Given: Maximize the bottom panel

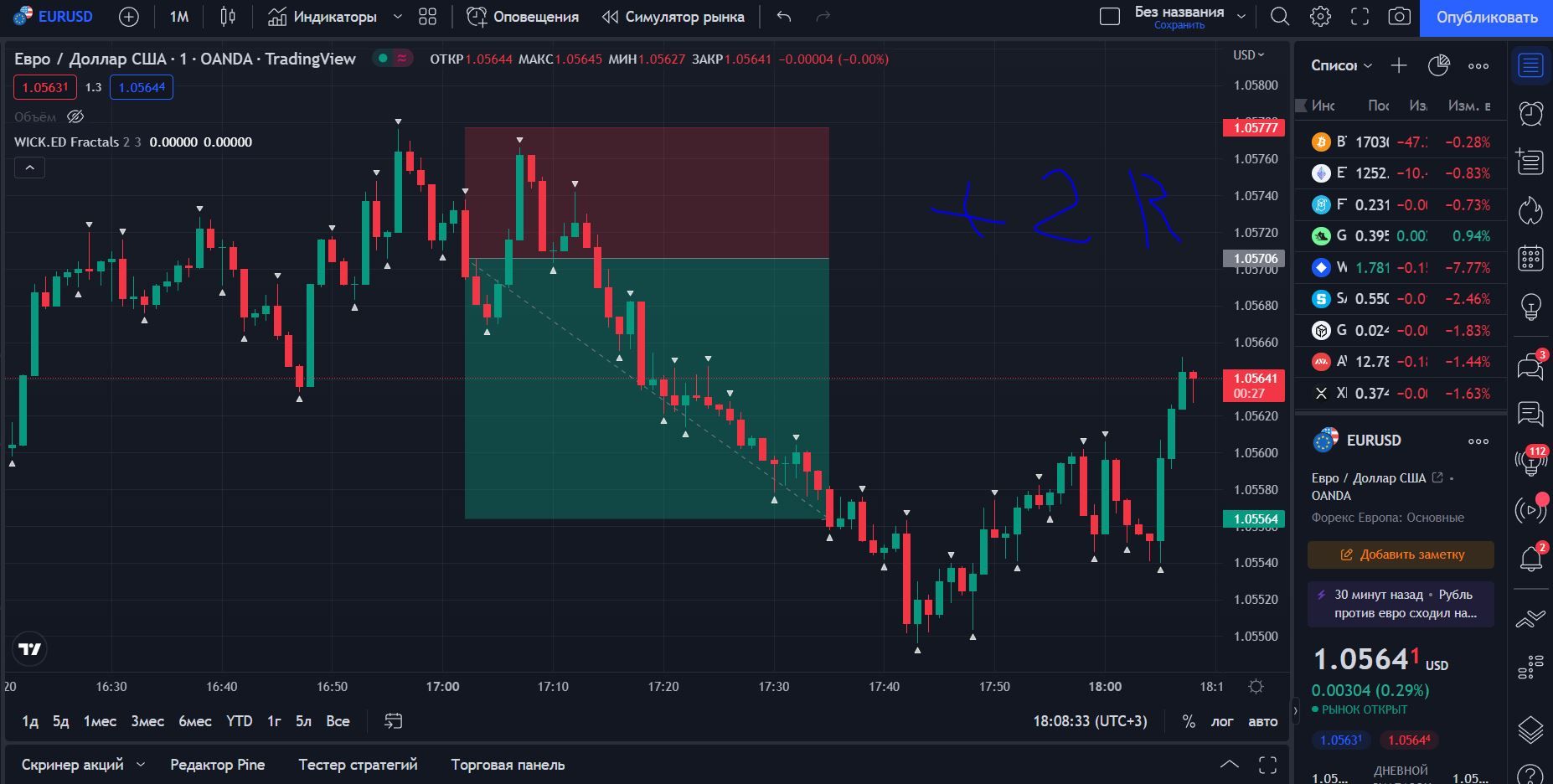Looking at the screenshot, I should (x=1267, y=765).
